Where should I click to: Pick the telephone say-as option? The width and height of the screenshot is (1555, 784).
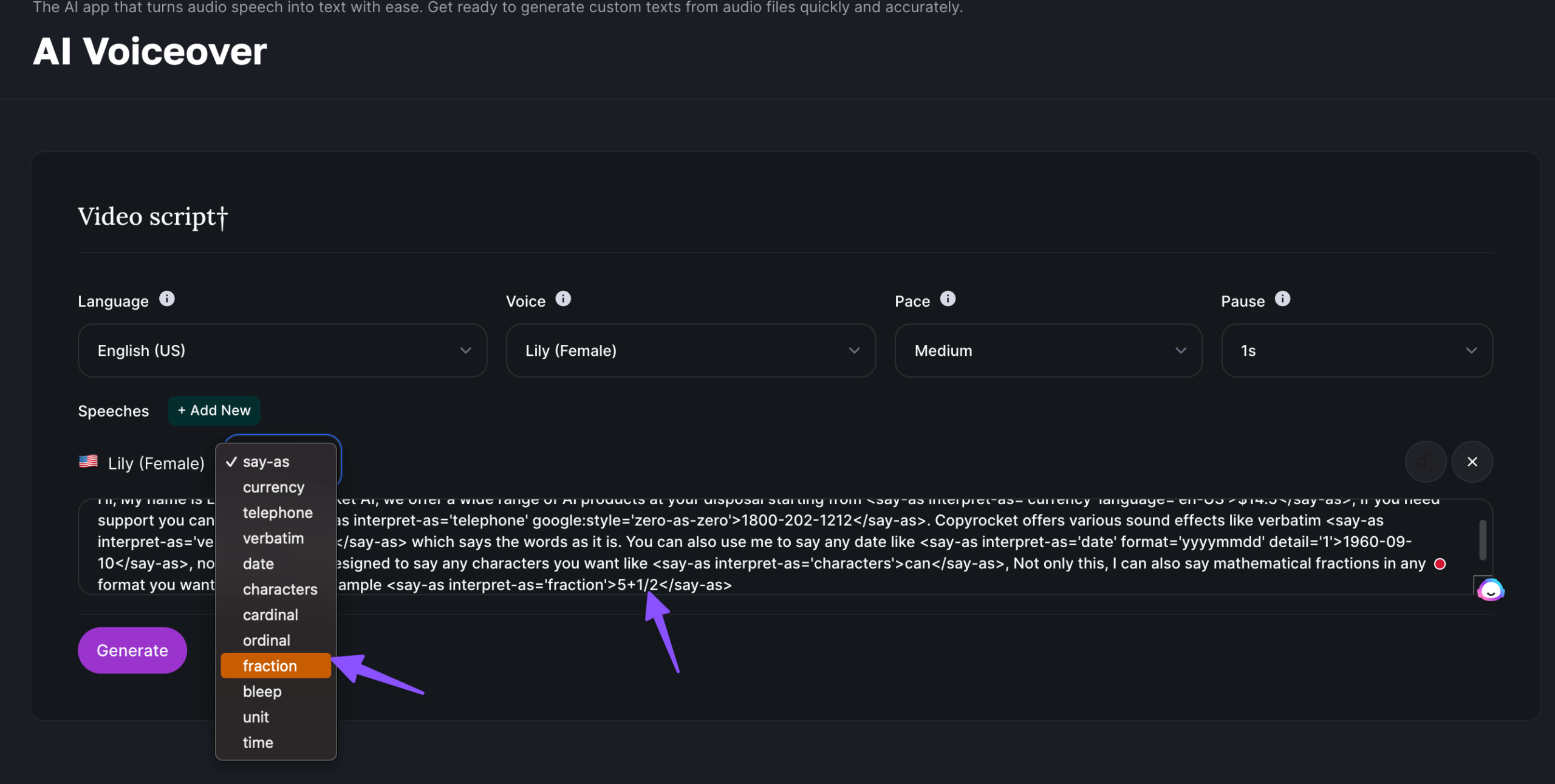(x=278, y=513)
